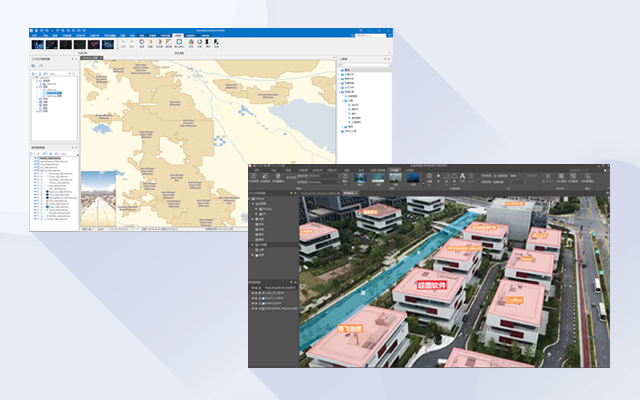Viewport: 640px width, 400px height.
Task: Close the toolbox panel in light window
Action: click(389, 59)
